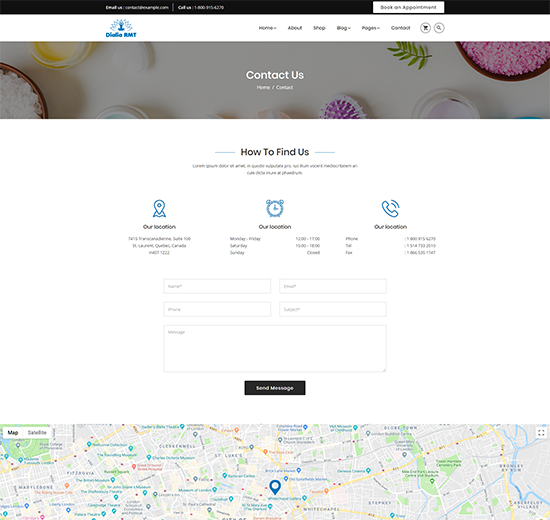Image resolution: width=550 pixels, height=520 pixels.
Task: Click the 'Monday - Friday' hours row
Action: [275, 239]
